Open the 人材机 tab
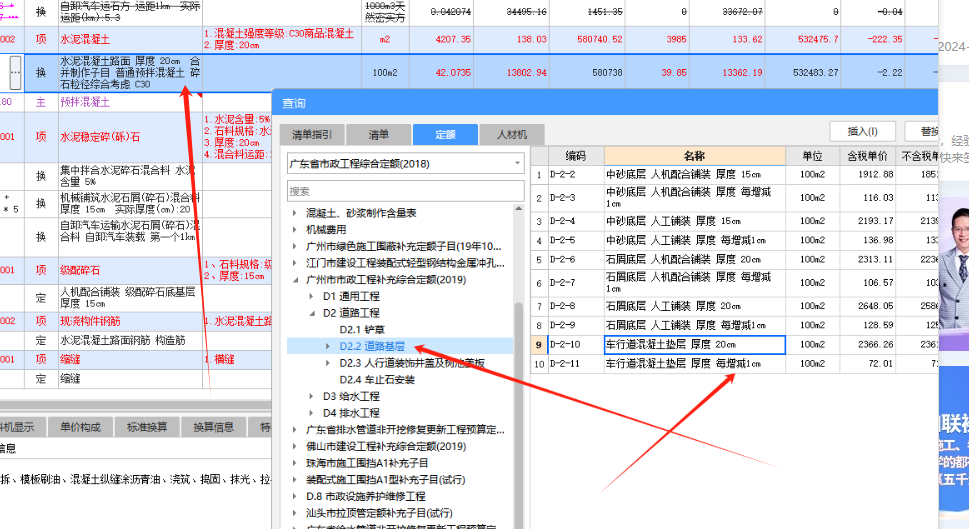 [512, 134]
